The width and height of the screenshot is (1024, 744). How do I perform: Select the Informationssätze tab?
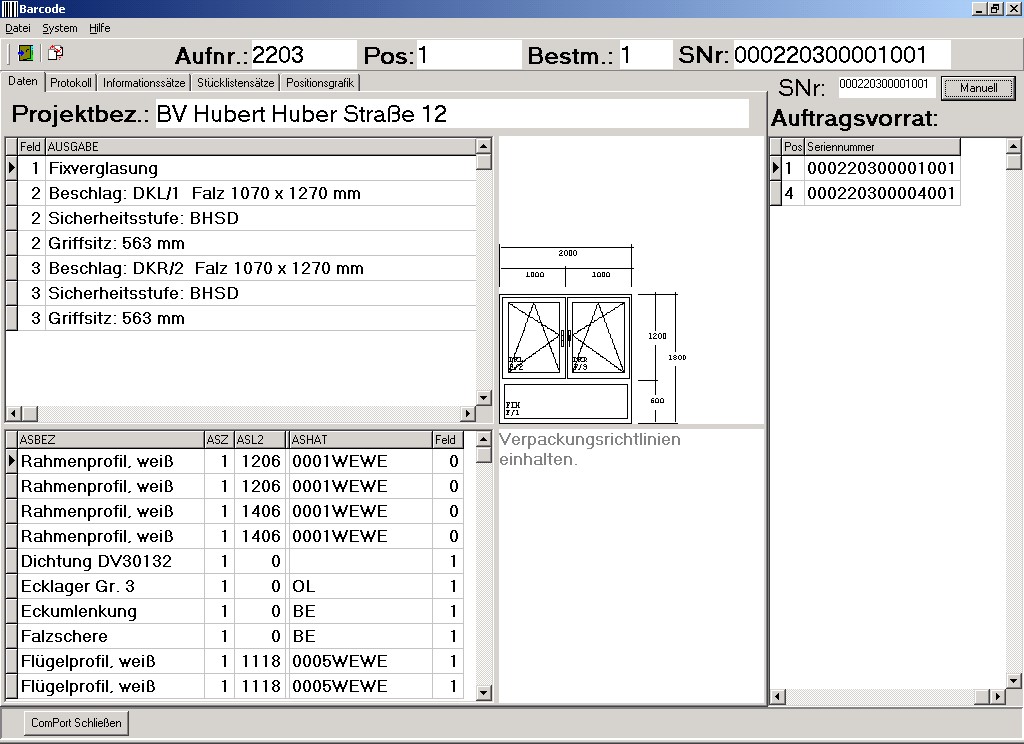143,83
